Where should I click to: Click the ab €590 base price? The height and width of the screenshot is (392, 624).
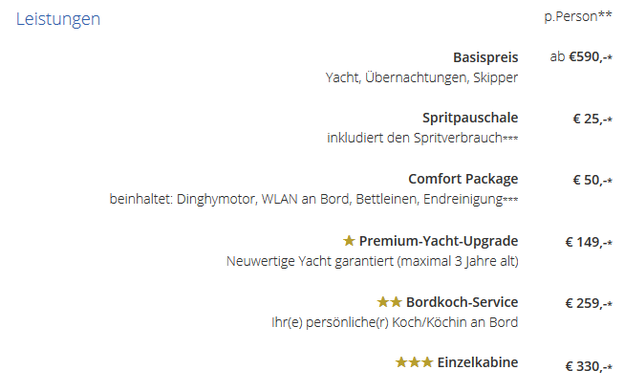[581, 57]
